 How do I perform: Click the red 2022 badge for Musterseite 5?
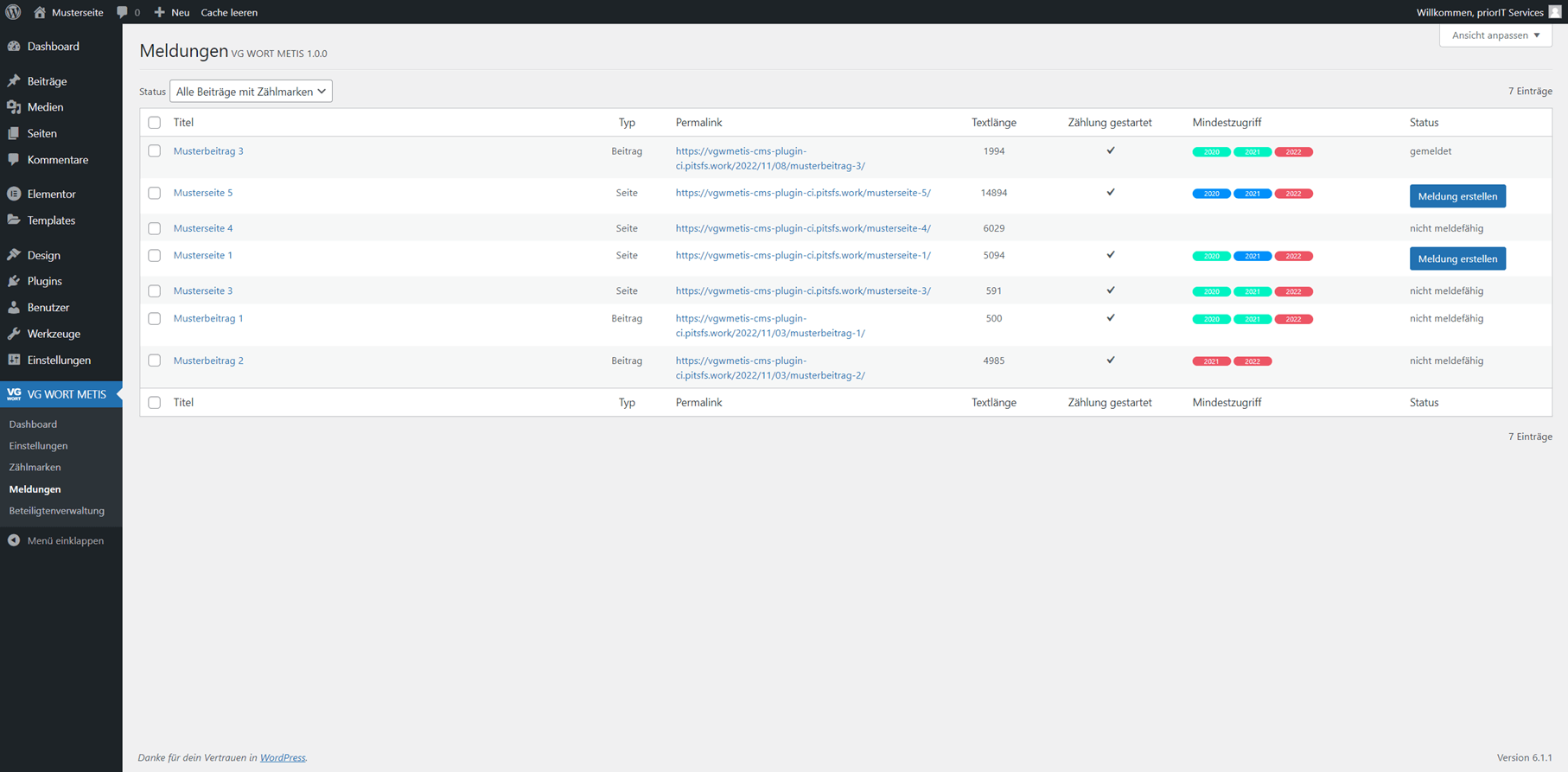pyautogui.click(x=1293, y=194)
